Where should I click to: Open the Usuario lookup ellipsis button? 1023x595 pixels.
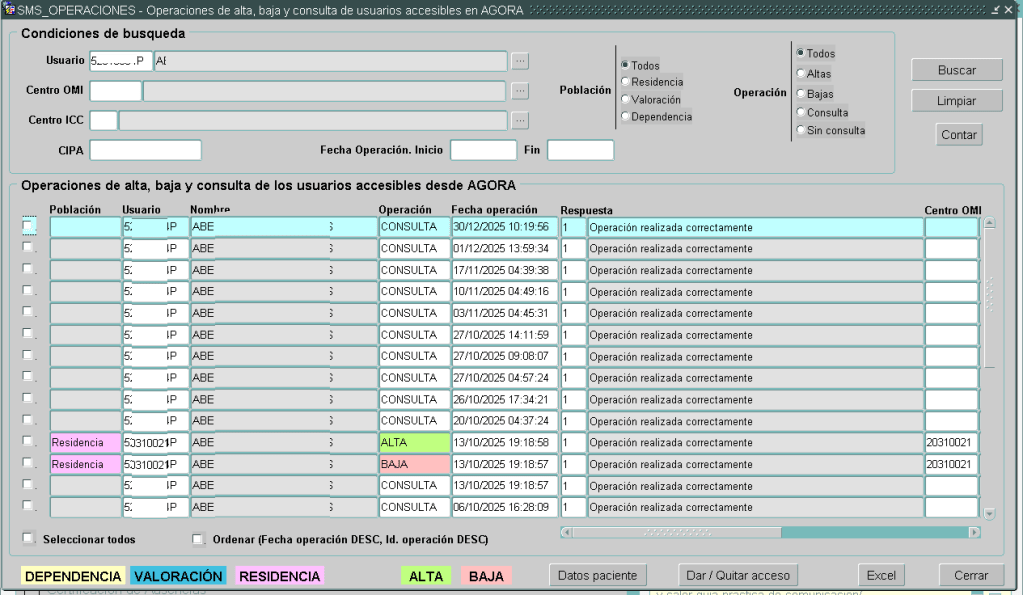520,61
